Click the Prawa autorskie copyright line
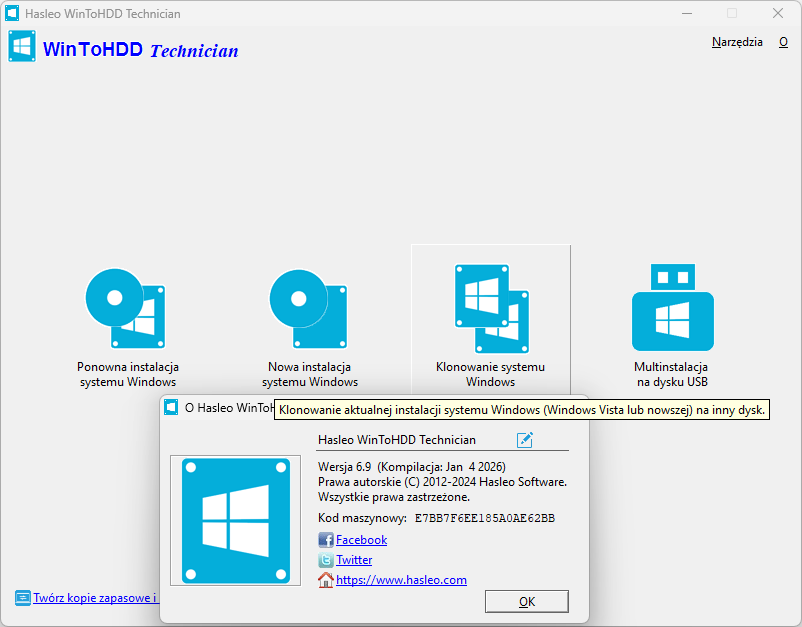The image size is (802, 627). (x=442, y=482)
